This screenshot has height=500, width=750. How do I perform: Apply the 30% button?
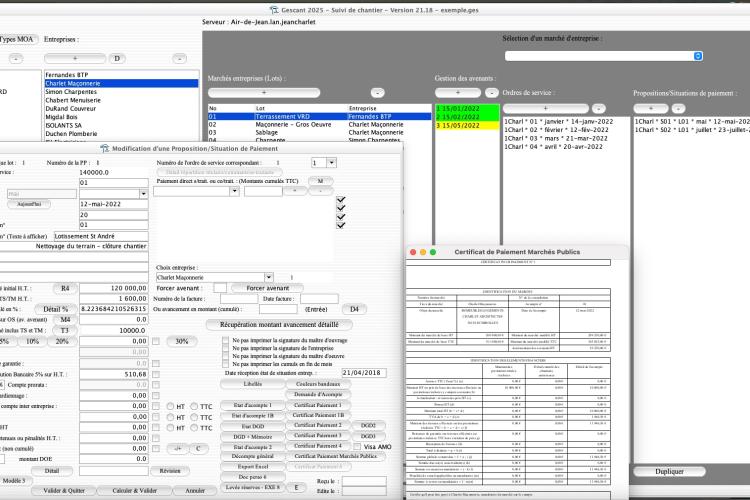tap(182, 341)
